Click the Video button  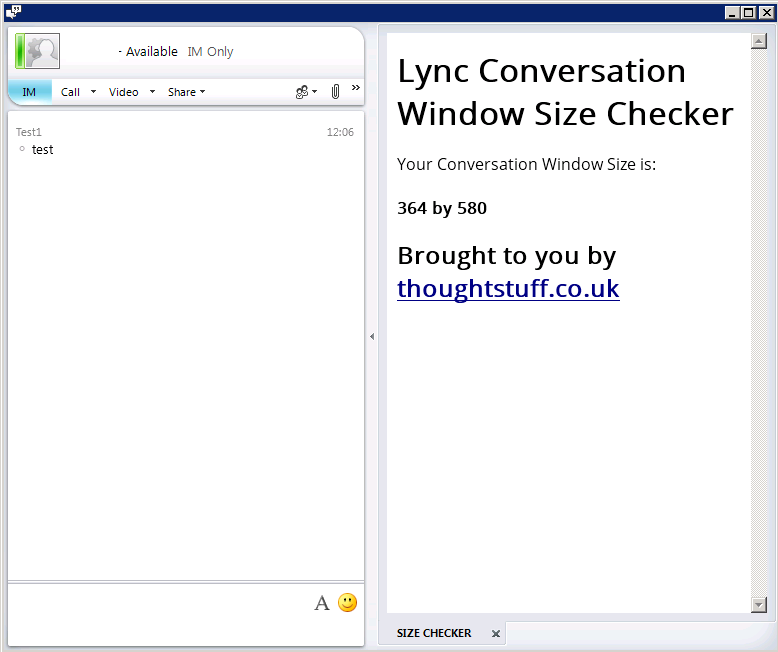click(x=124, y=92)
